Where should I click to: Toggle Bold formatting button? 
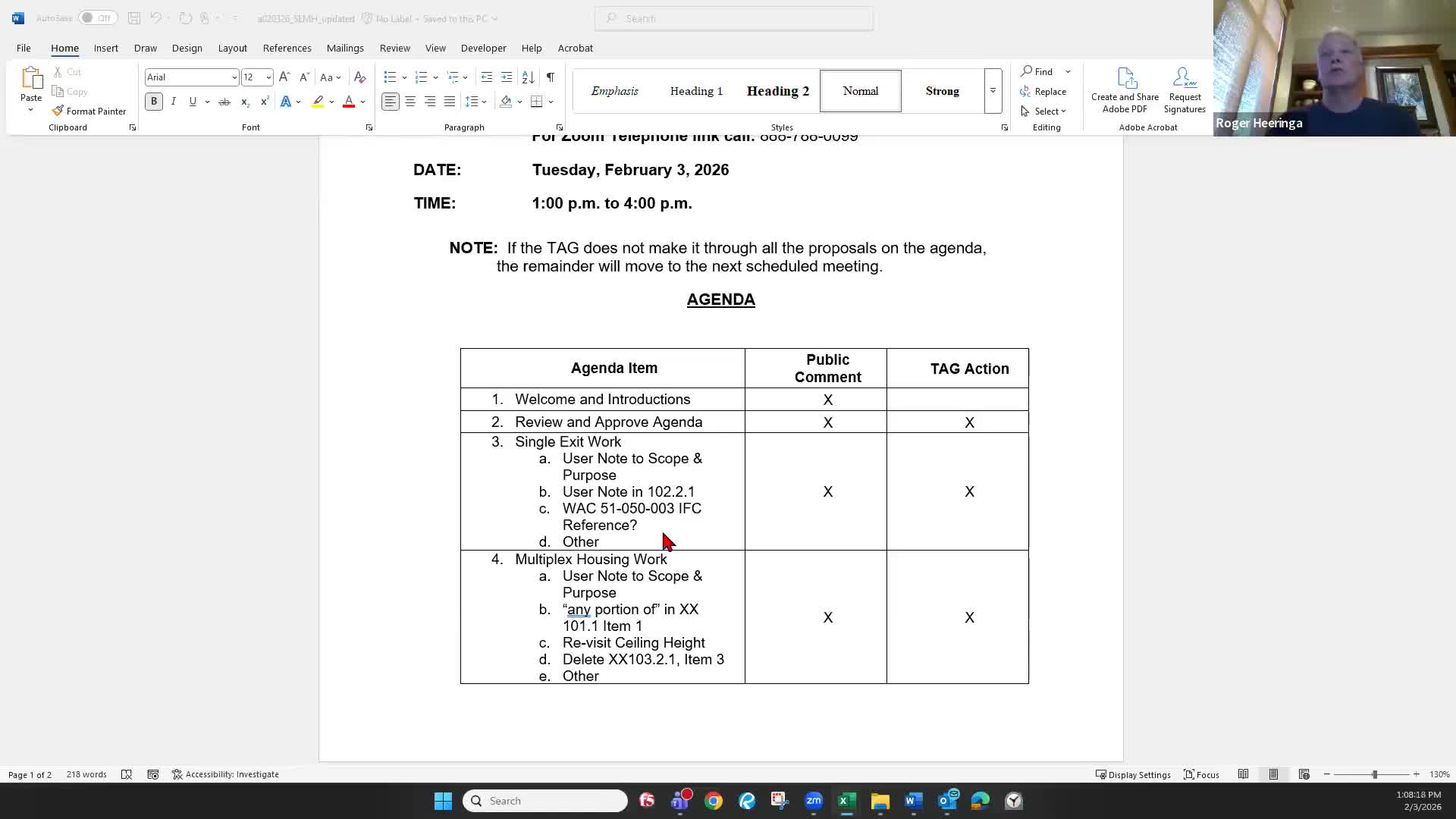coord(154,102)
